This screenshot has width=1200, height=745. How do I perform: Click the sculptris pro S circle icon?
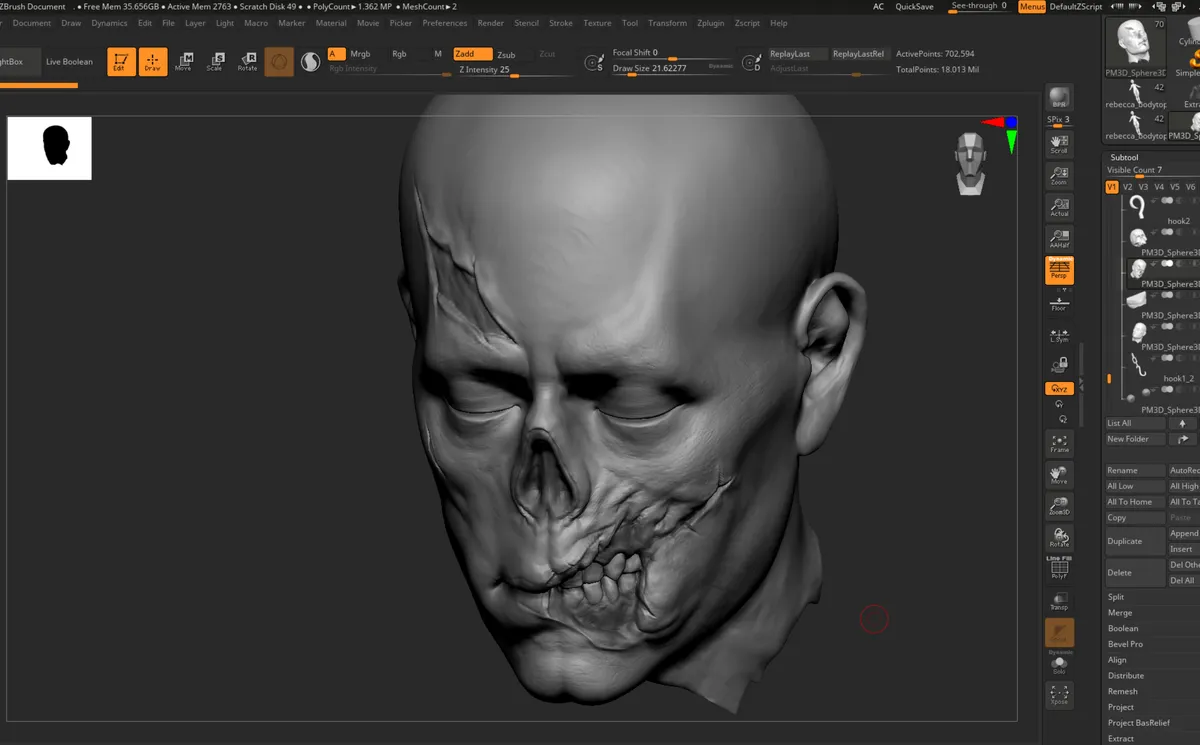click(x=310, y=62)
